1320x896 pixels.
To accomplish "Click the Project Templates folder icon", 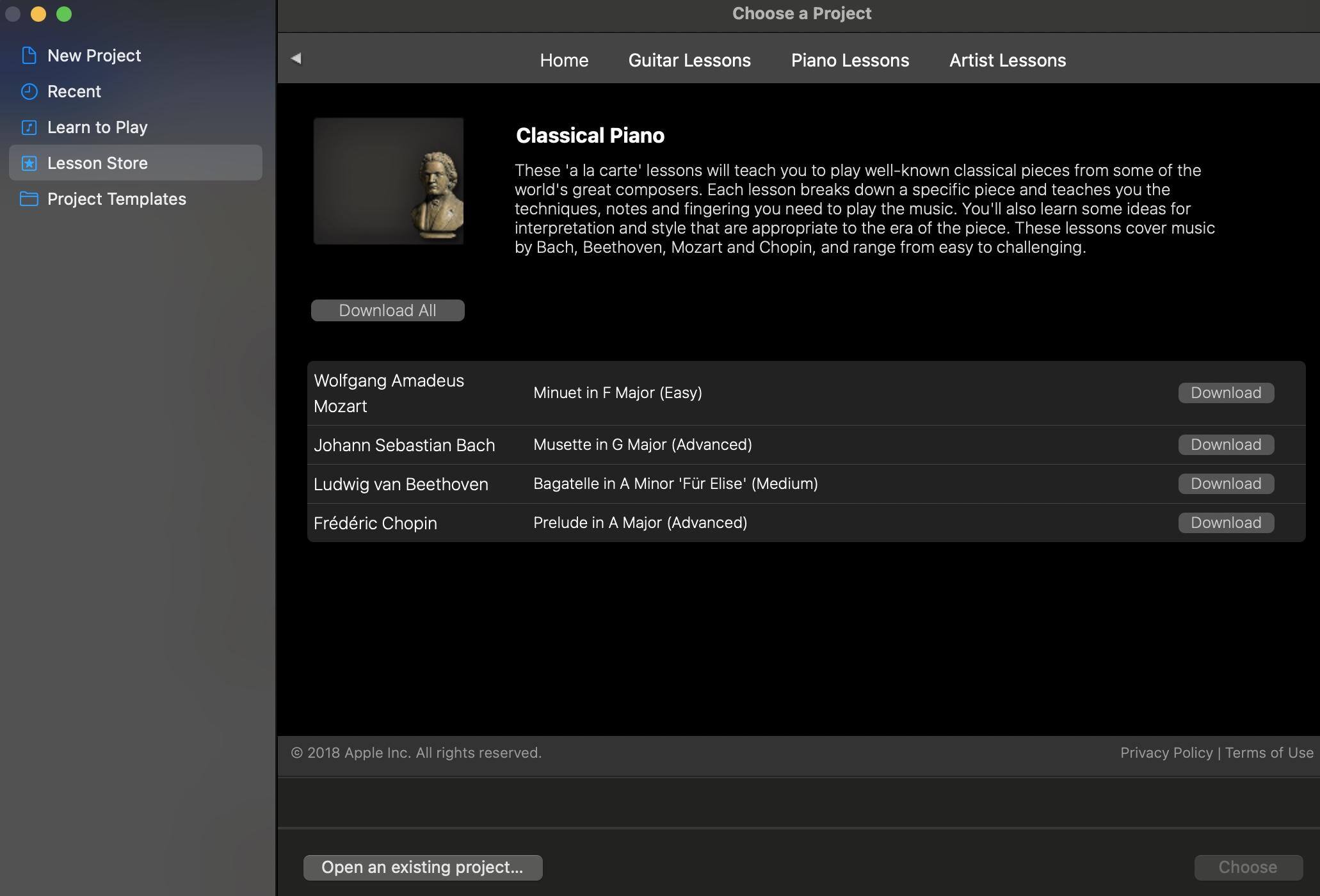I will click(29, 199).
